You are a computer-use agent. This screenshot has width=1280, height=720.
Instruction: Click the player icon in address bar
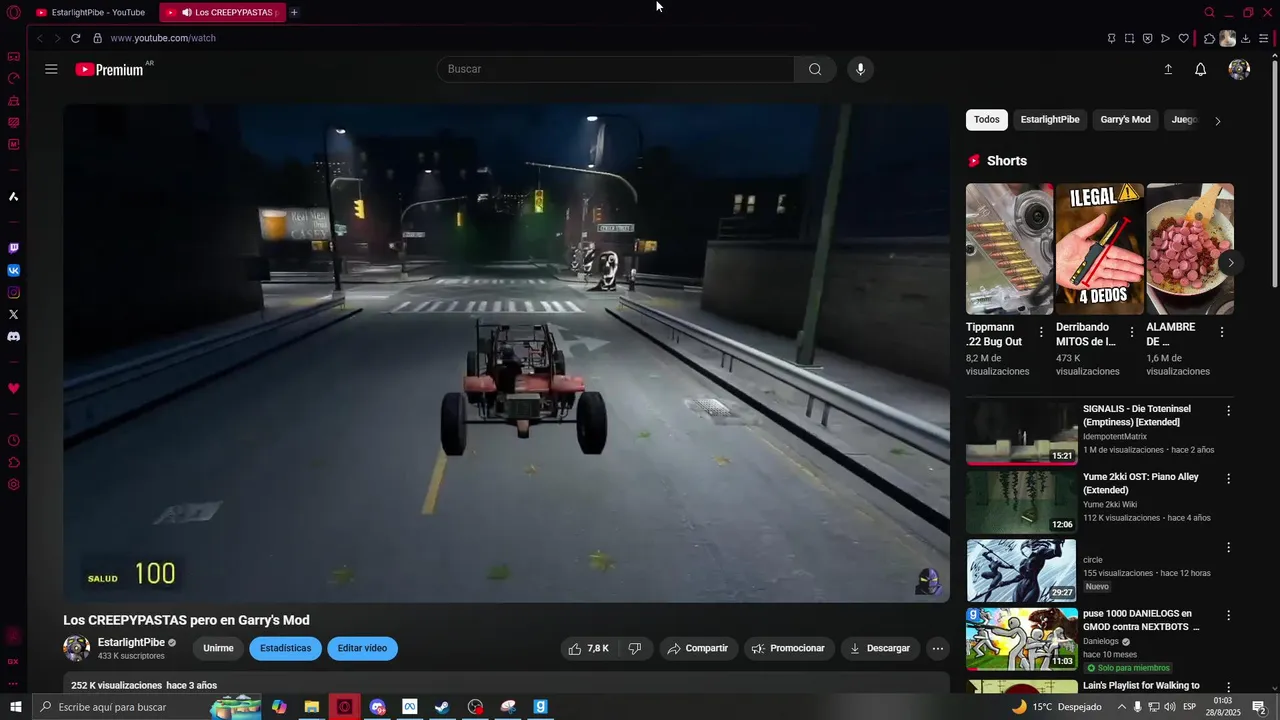(1165, 38)
